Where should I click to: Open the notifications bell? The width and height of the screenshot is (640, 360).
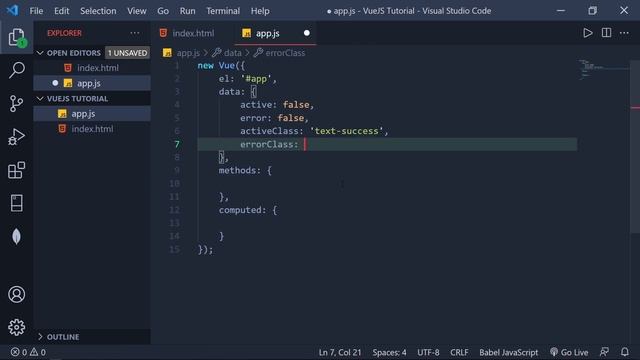pos(624,352)
